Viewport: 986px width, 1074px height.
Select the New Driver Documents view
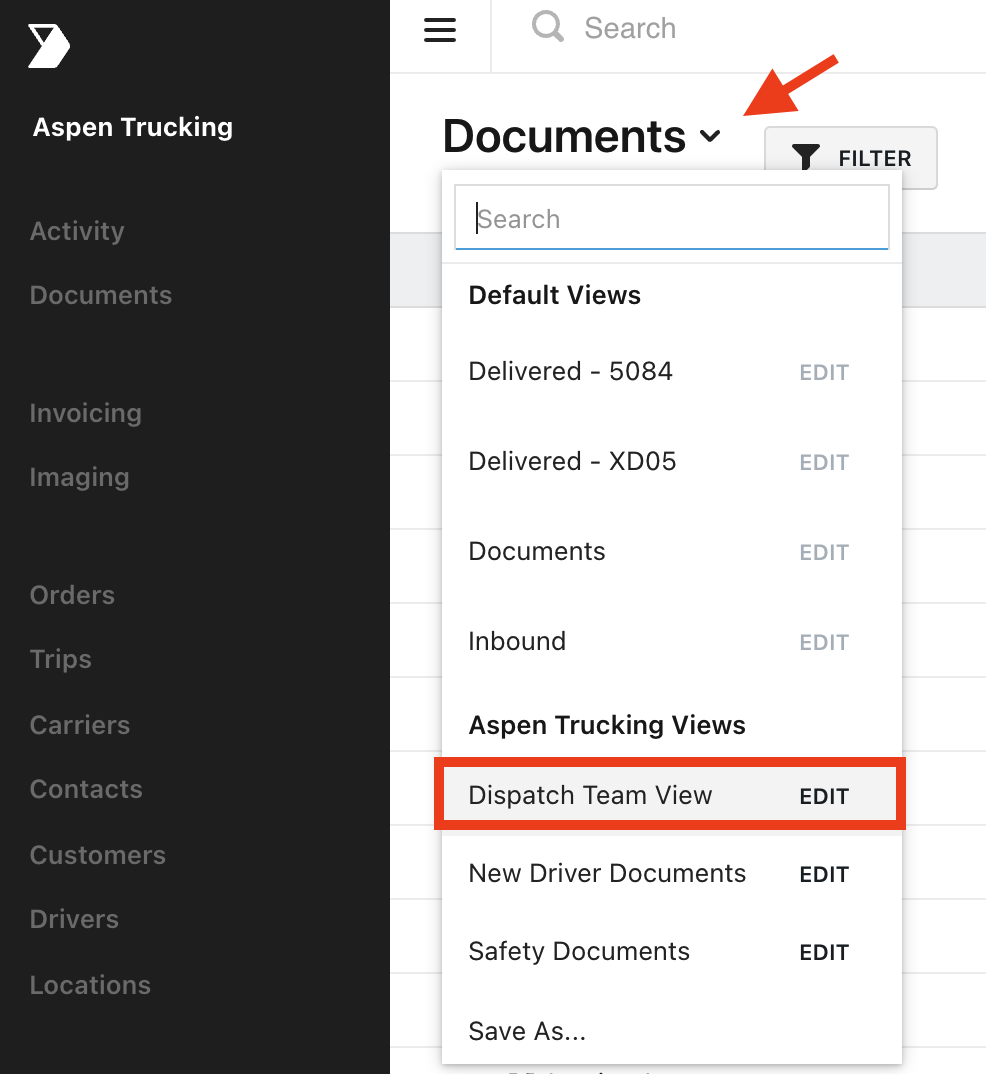coord(607,873)
